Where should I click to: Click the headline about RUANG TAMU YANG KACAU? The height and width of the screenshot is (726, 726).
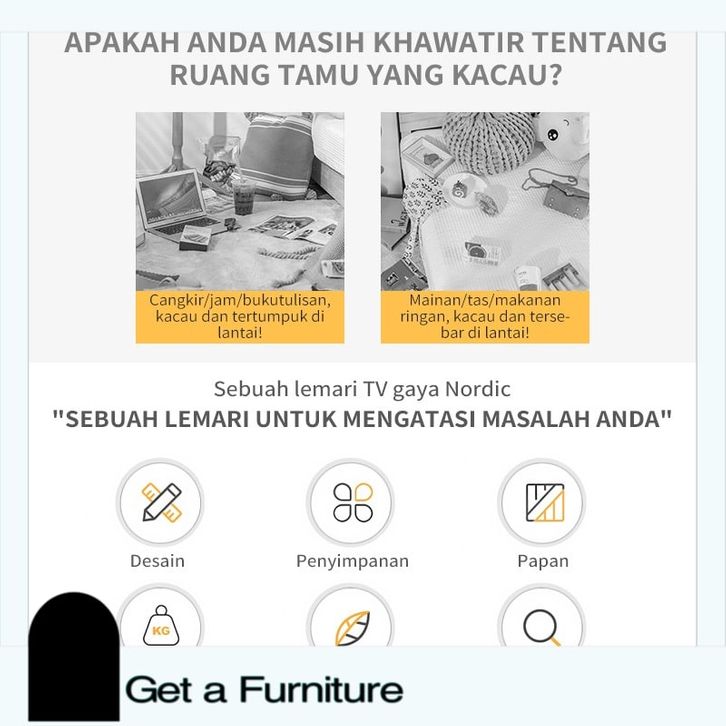click(x=366, y=58)
